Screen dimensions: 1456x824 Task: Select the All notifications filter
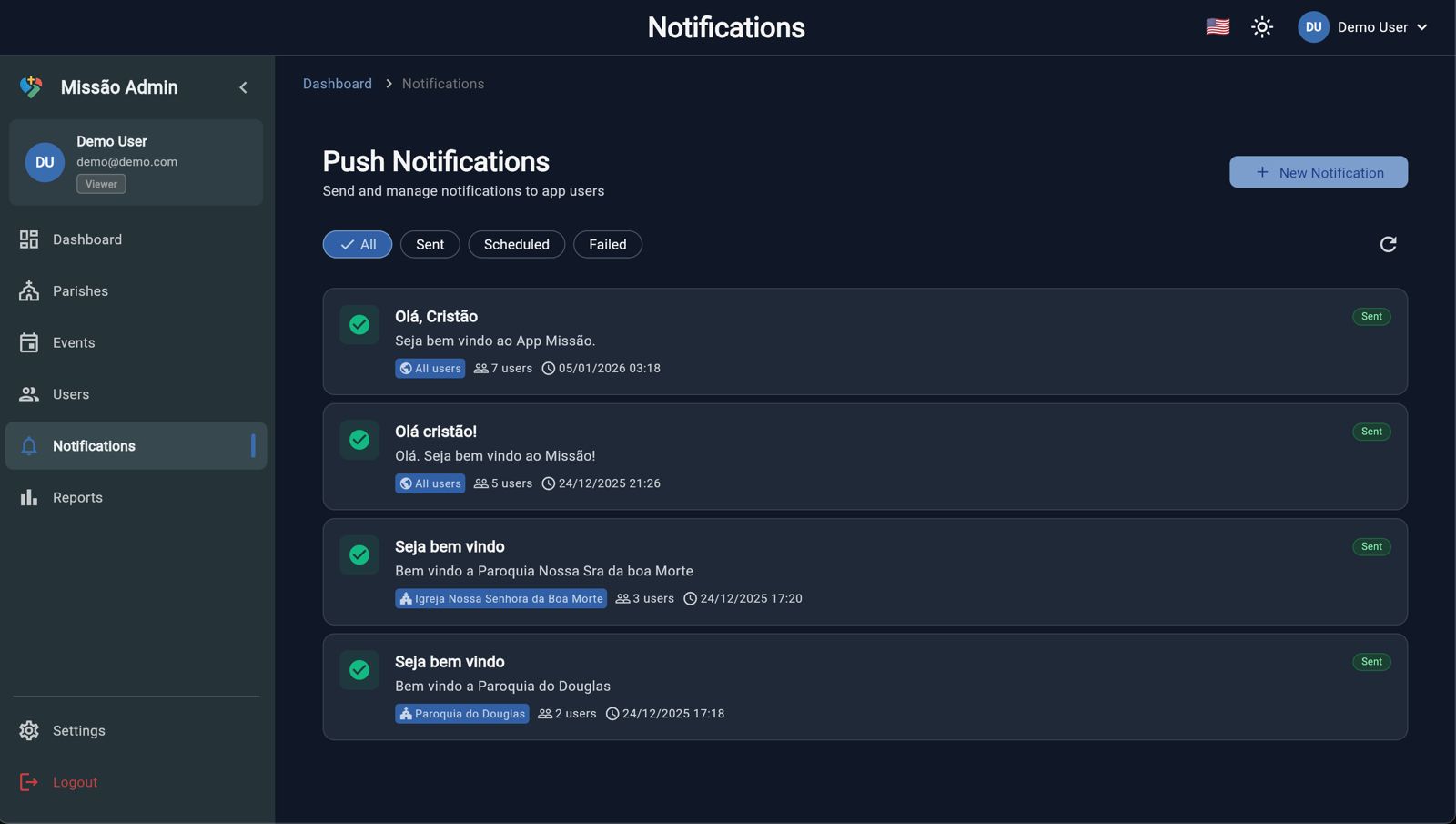[x=357, y=244]
